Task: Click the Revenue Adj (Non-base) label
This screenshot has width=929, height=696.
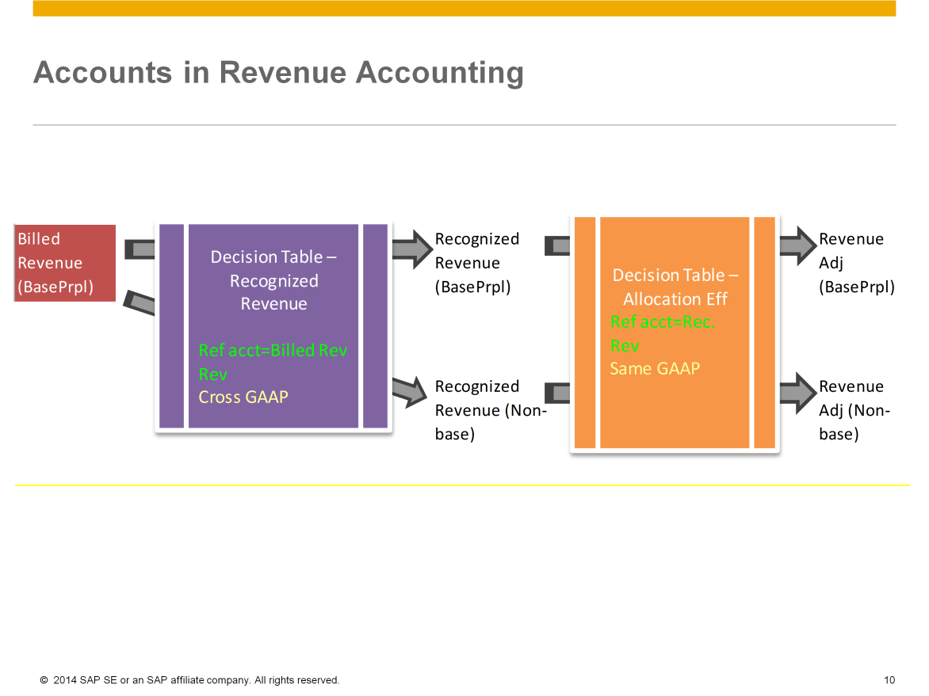Action: coord(855,410)
